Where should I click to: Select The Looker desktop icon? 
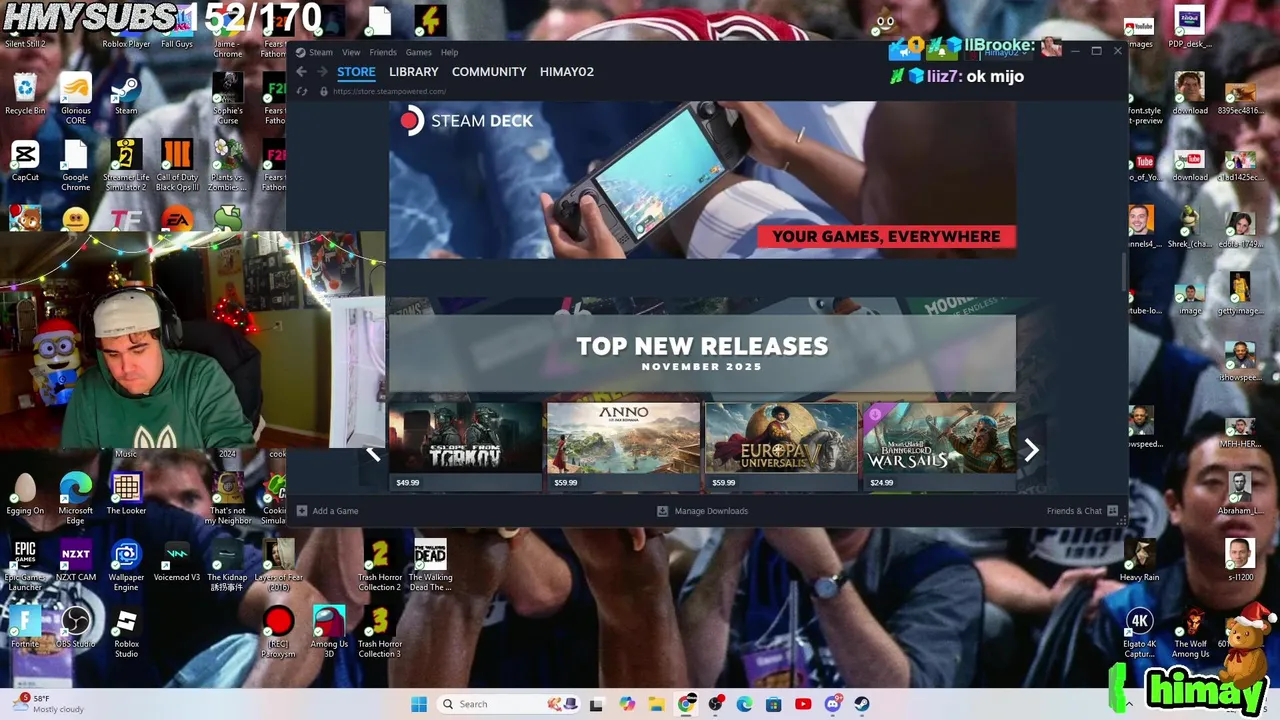click(x=126, y=494)
